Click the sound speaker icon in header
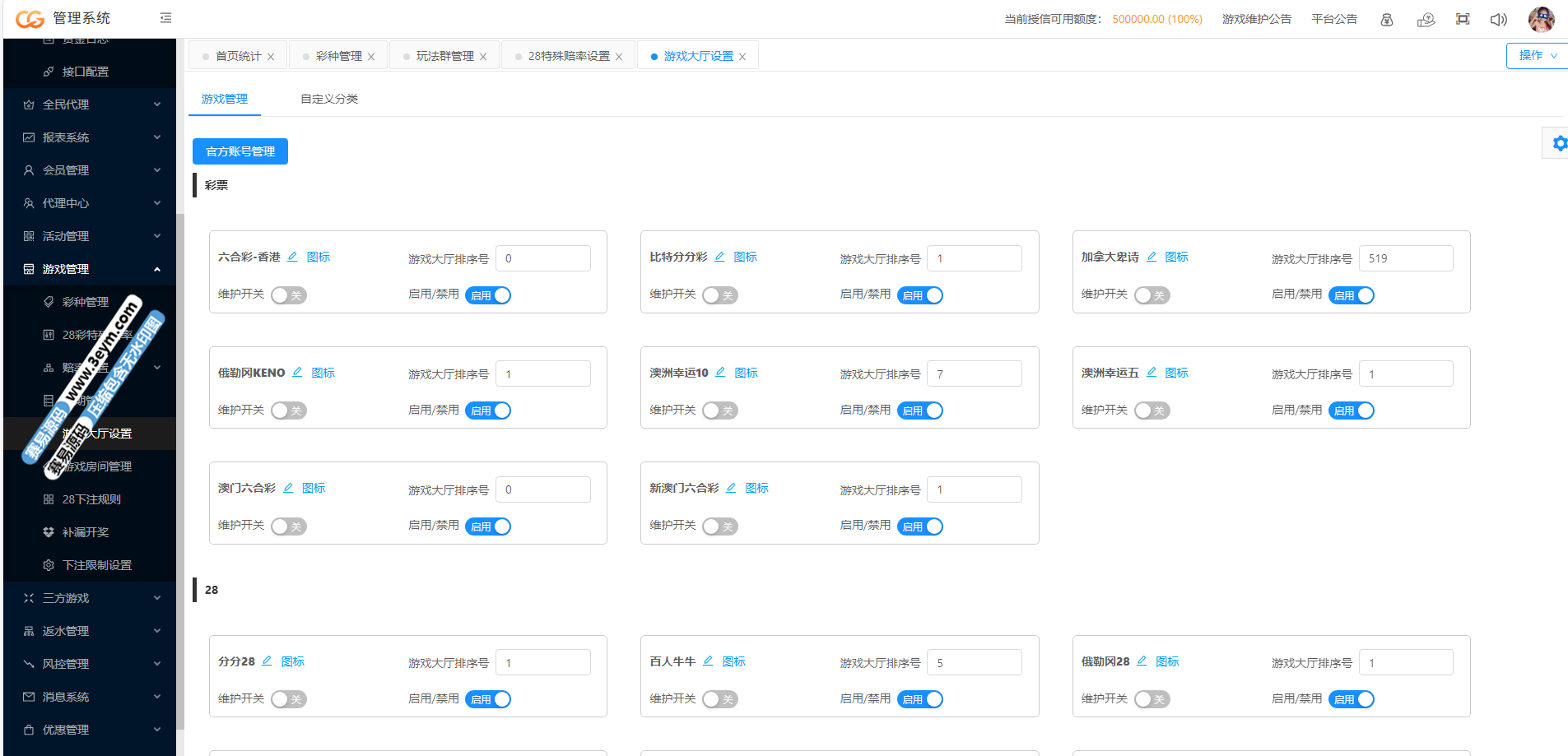Screen dimensions: 1568x756 click(x=1498, y=19)
